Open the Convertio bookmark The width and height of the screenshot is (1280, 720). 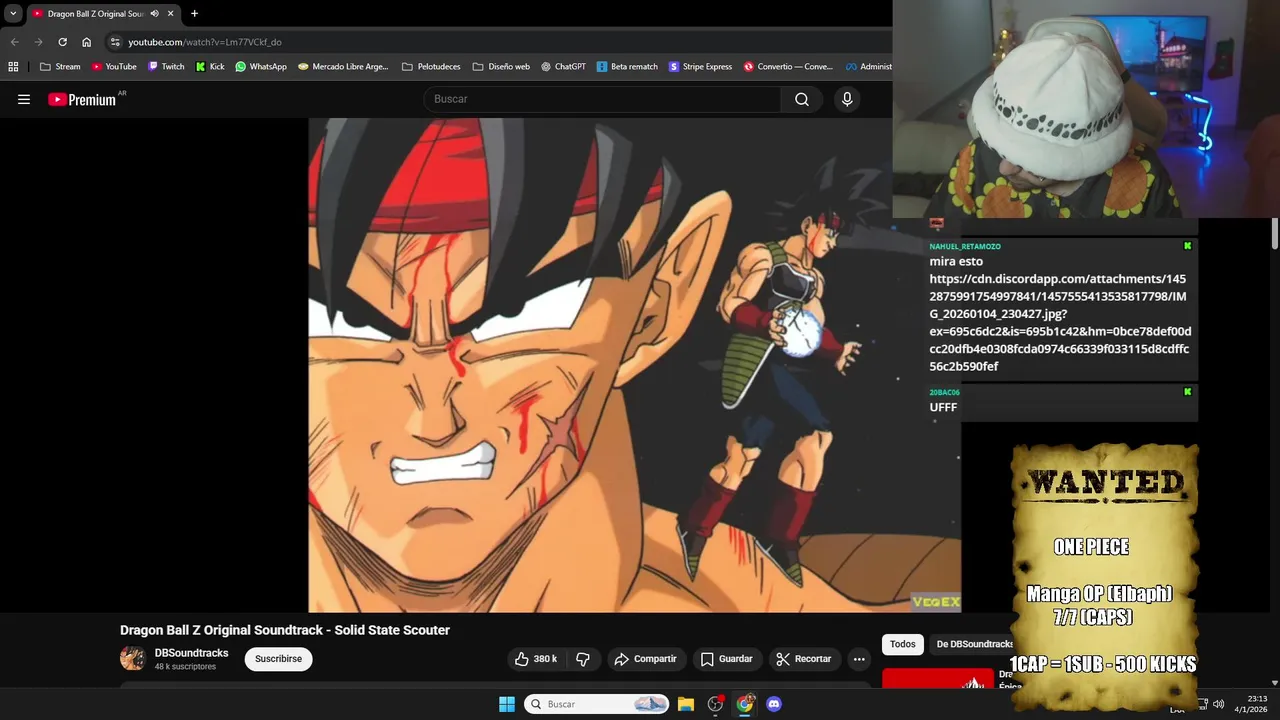(x=788, y=67)
